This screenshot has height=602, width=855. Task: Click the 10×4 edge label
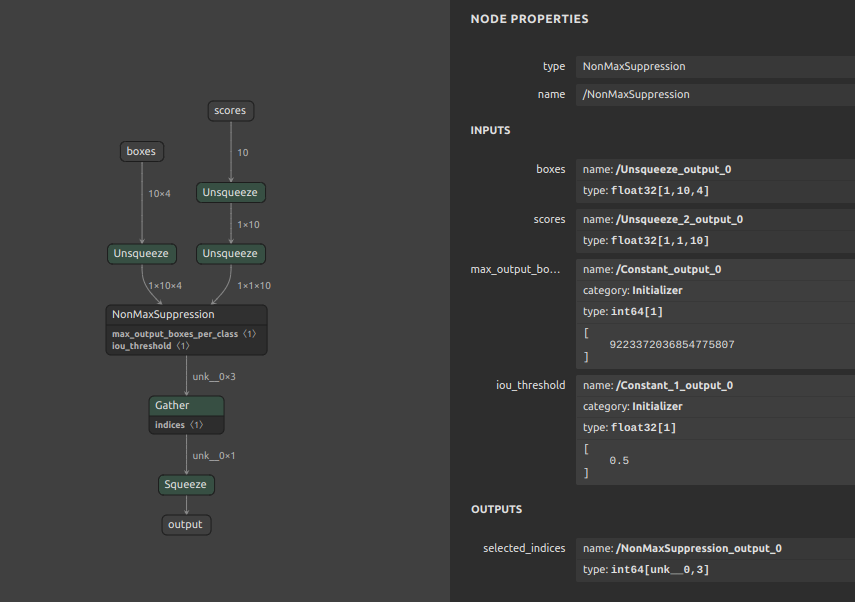point(159,194)
